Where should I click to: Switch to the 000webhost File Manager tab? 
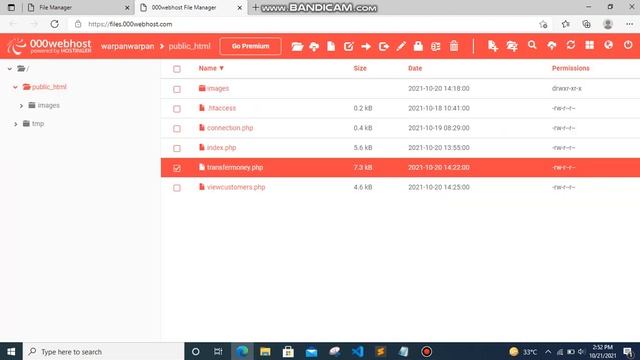191,7
